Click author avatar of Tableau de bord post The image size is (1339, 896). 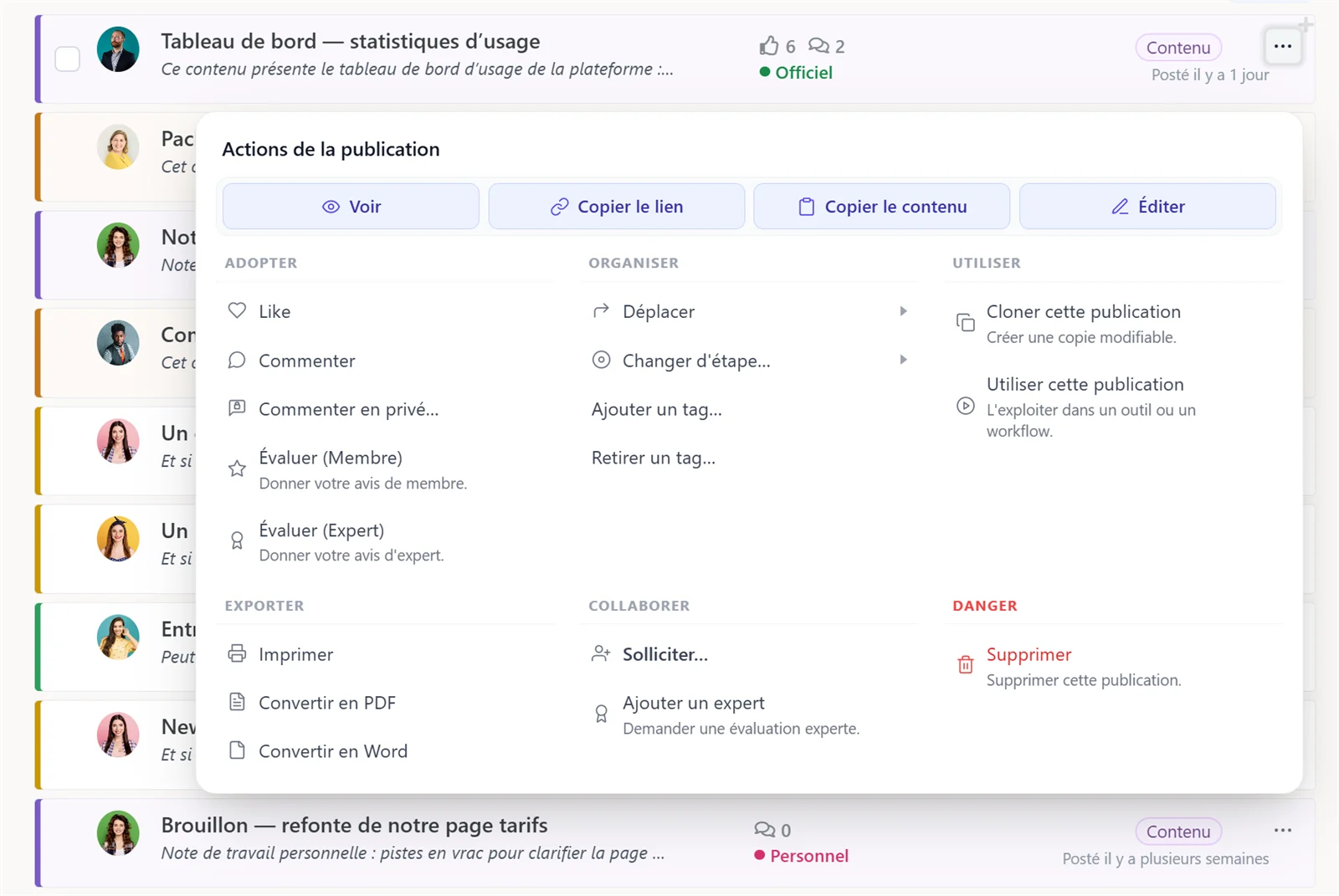click(x=118, y=49)
